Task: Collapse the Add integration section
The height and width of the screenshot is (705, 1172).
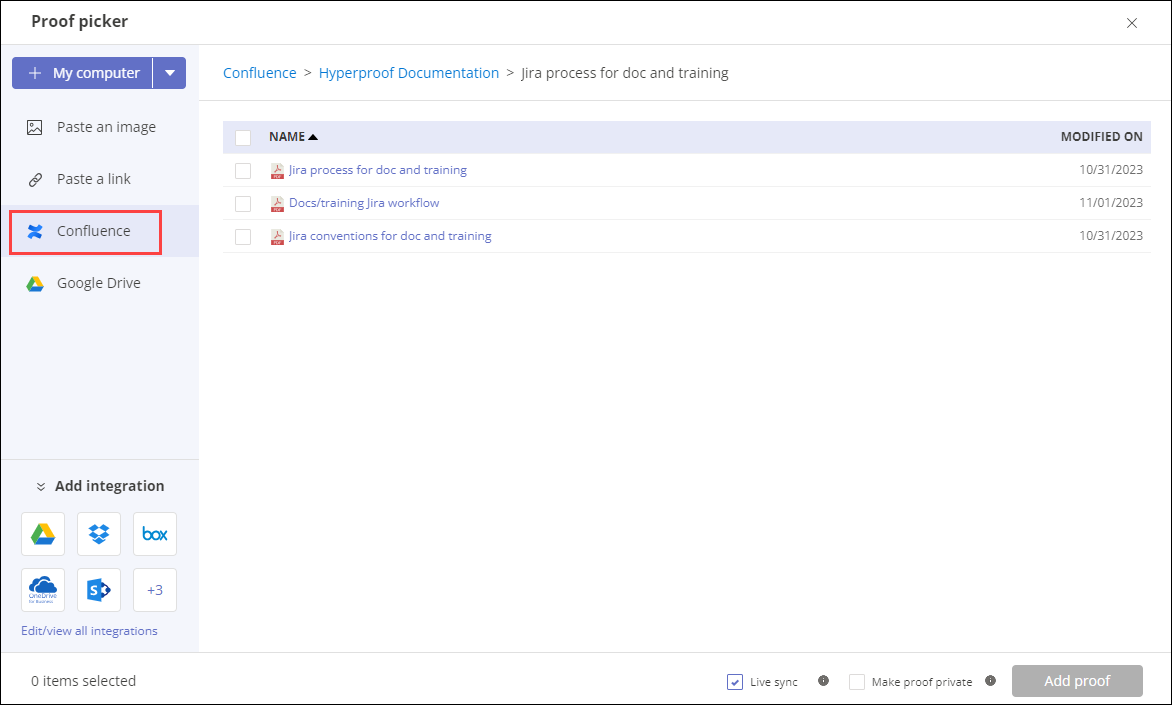Action: [x=100, y=486]
